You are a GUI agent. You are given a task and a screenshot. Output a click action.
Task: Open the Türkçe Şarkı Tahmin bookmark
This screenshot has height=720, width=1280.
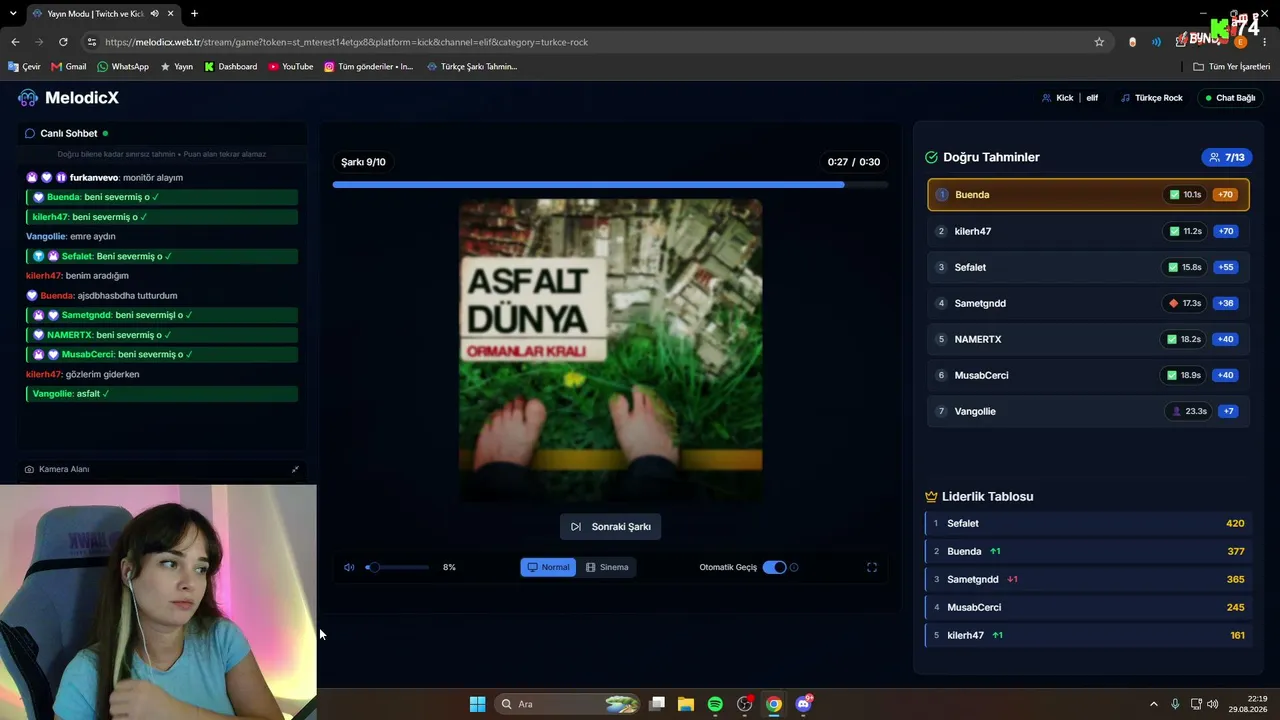tap(472, 67)
